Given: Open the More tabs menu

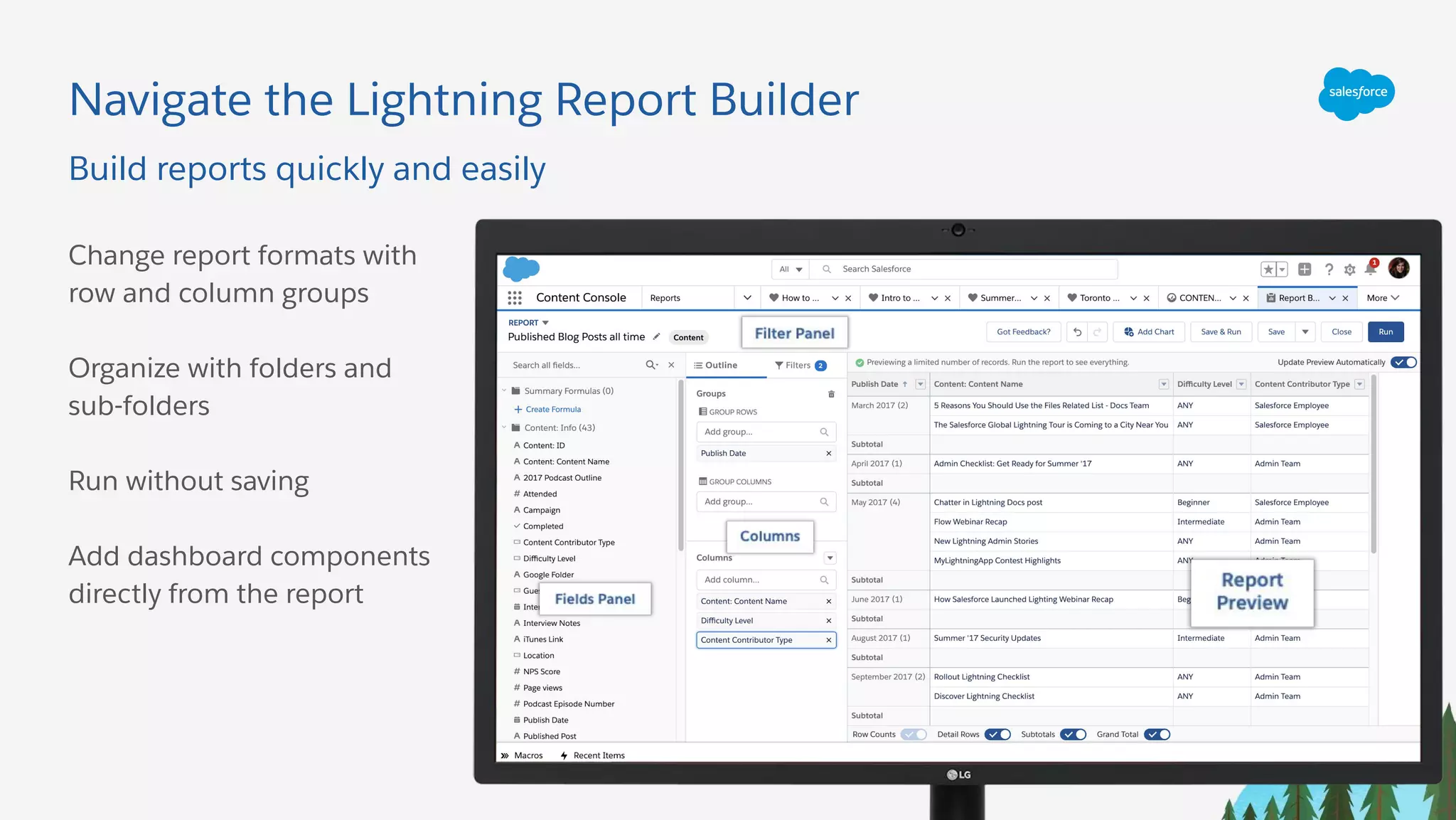Looking at the screenshot, I should (x=1382, y=298).
